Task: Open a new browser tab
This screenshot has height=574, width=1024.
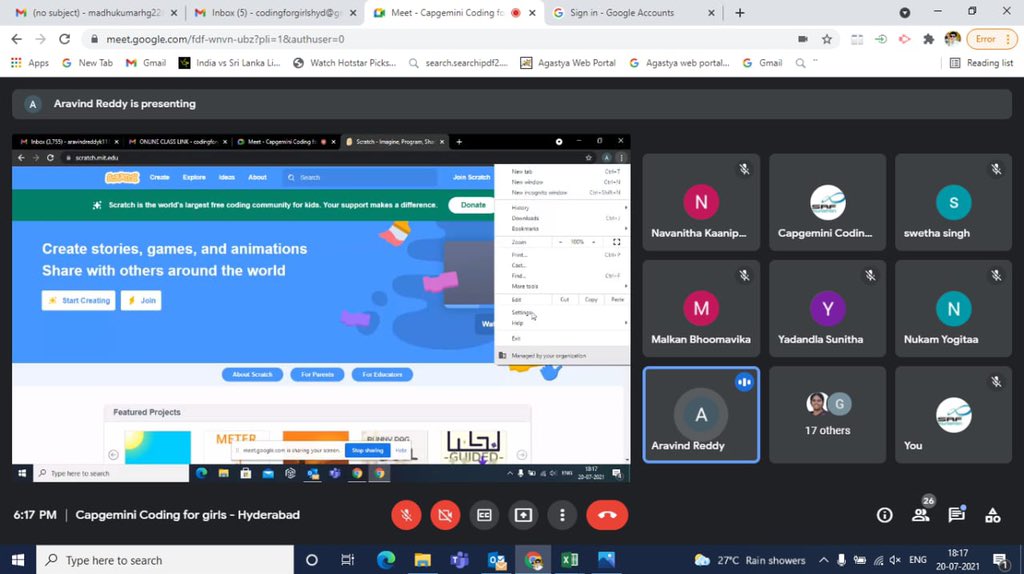Action: click(x=739, y=12)
